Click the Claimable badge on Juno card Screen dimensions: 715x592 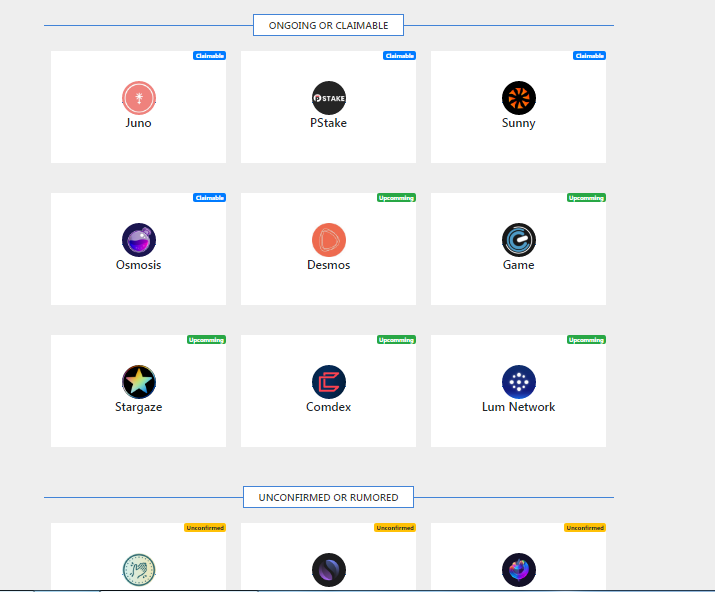point(209,56)
